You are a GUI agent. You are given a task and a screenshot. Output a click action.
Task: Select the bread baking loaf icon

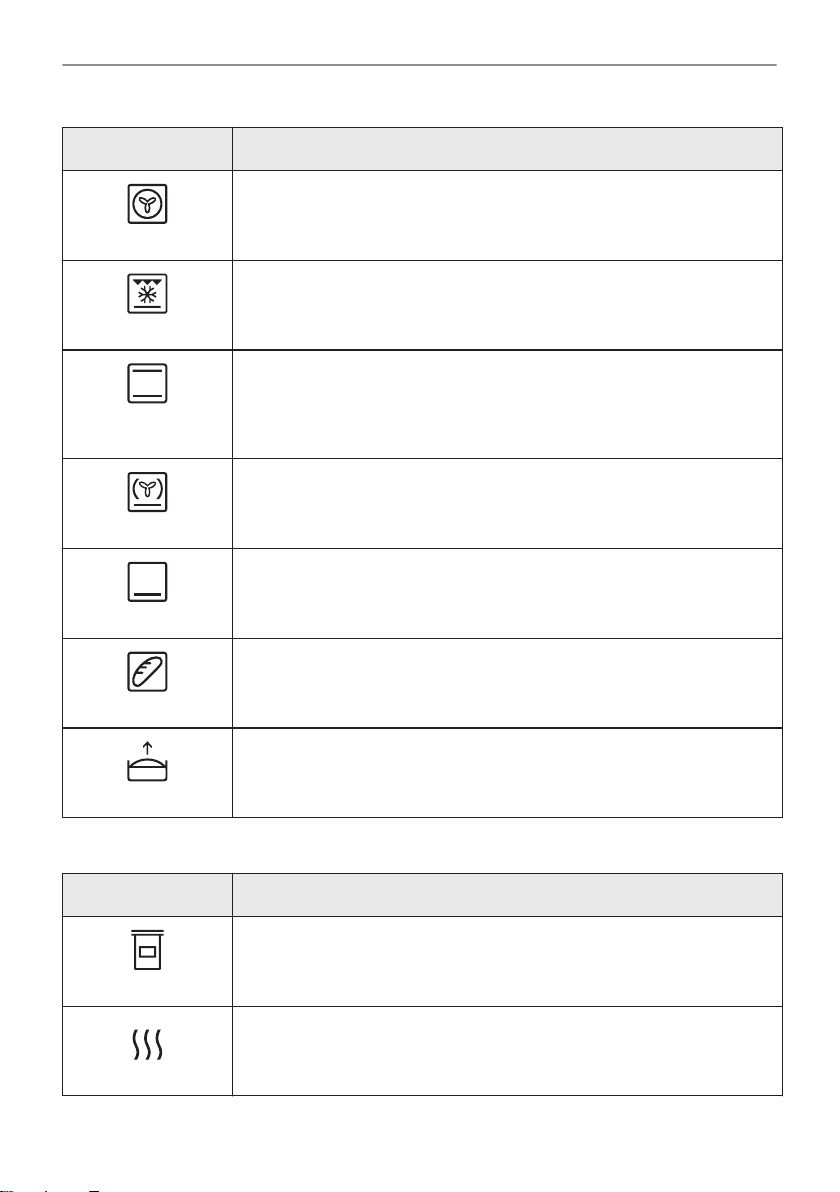[x=147, y=672]
